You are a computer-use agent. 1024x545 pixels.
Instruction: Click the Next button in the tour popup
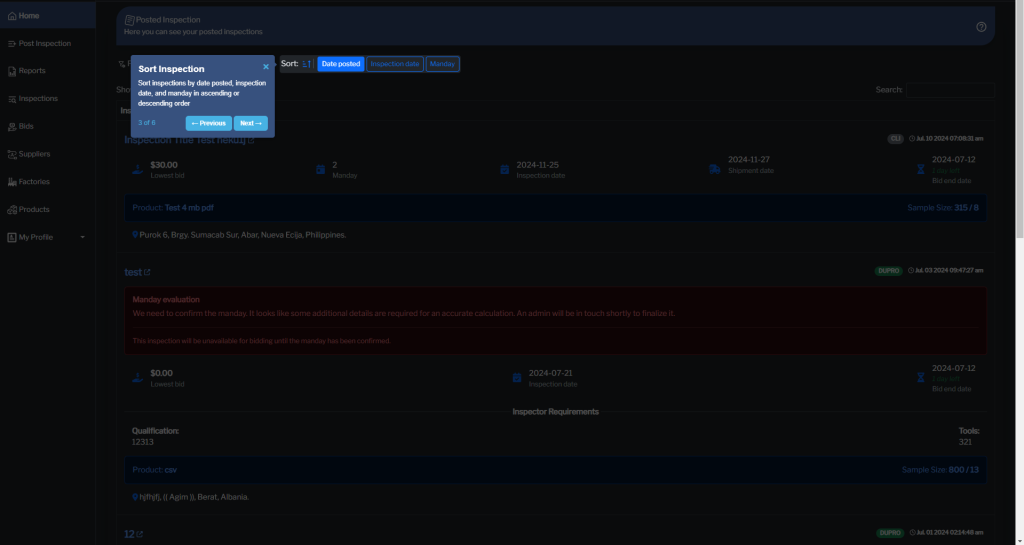tap(251, 123)
